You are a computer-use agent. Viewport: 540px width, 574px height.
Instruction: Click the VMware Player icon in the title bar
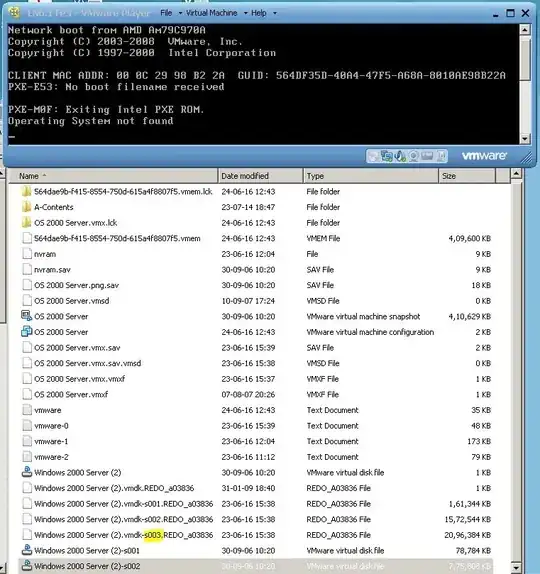[14, 12]
